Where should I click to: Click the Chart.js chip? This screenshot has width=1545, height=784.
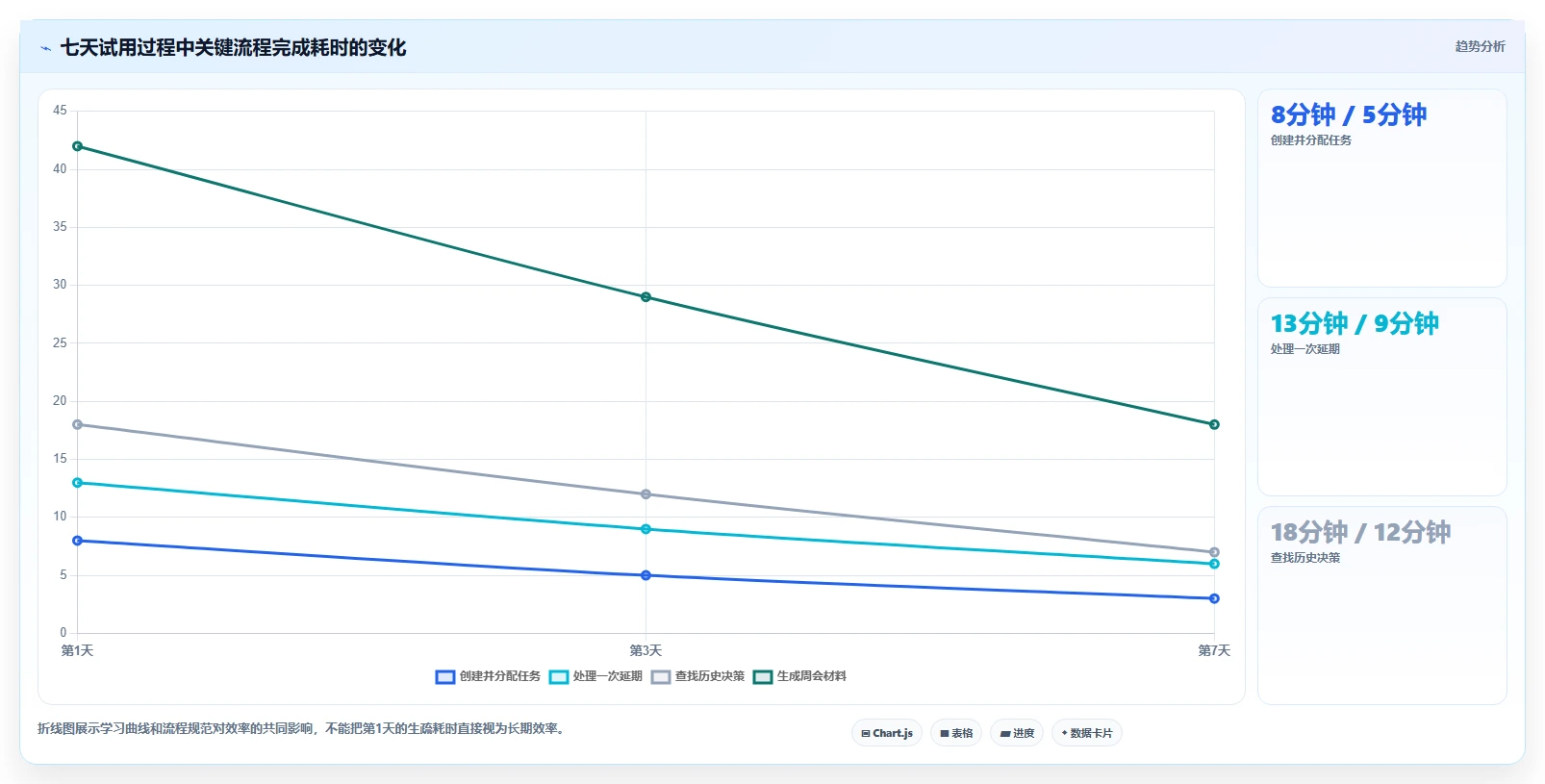click(887, 733)
